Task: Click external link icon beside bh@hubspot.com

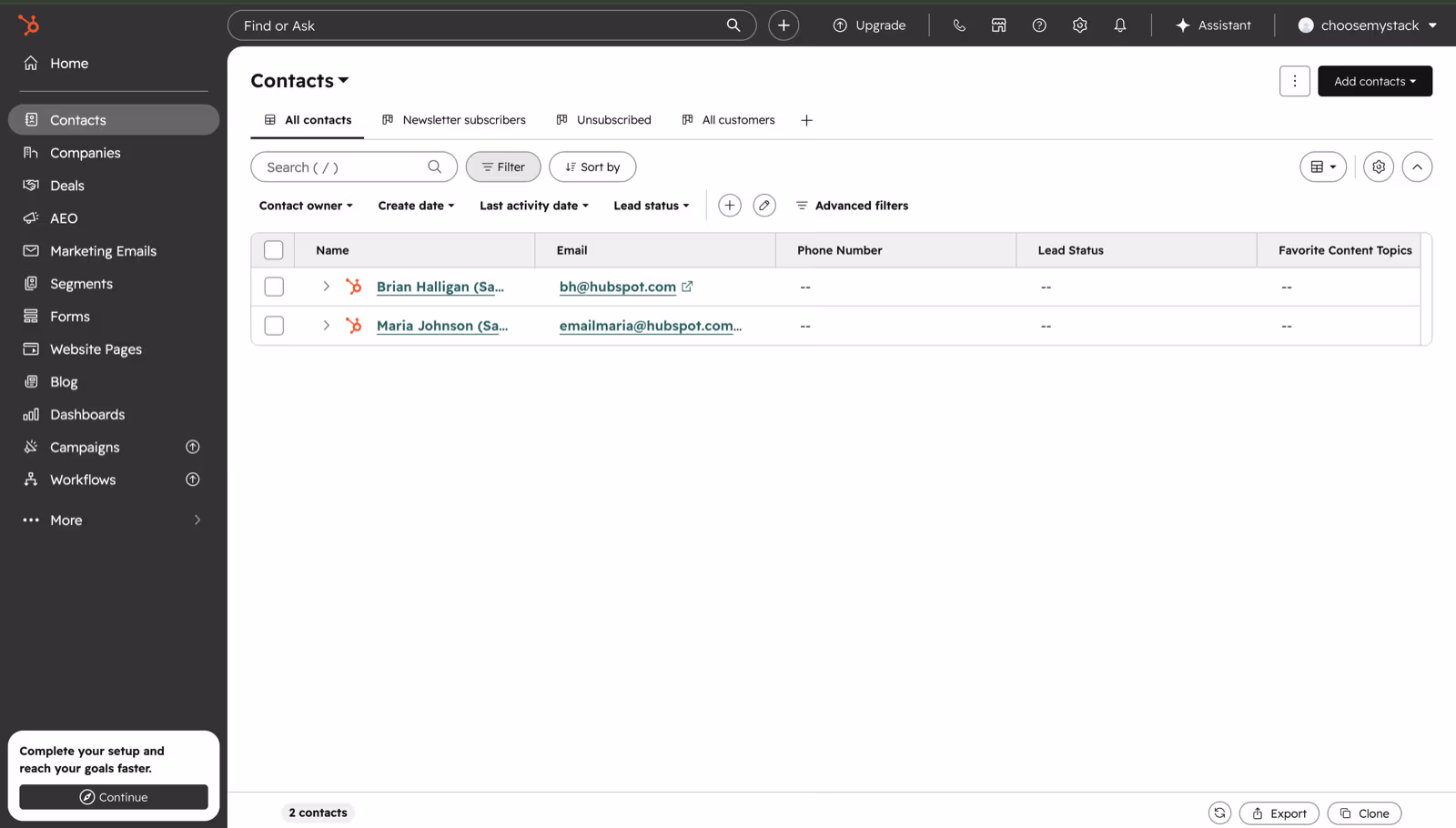Action: click(x=687, y=287)
